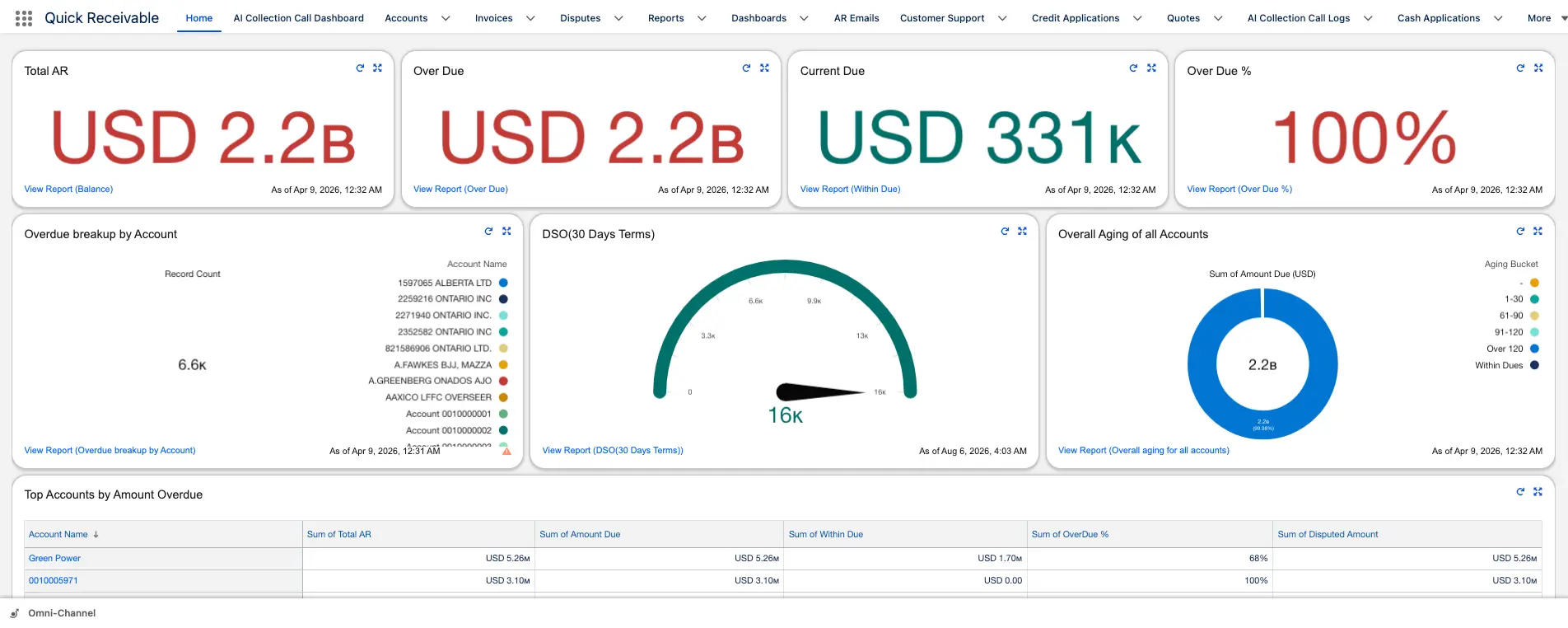Click the Within Dues legend dot
The image size is (1568, 628).
(x=1534, y=365)
